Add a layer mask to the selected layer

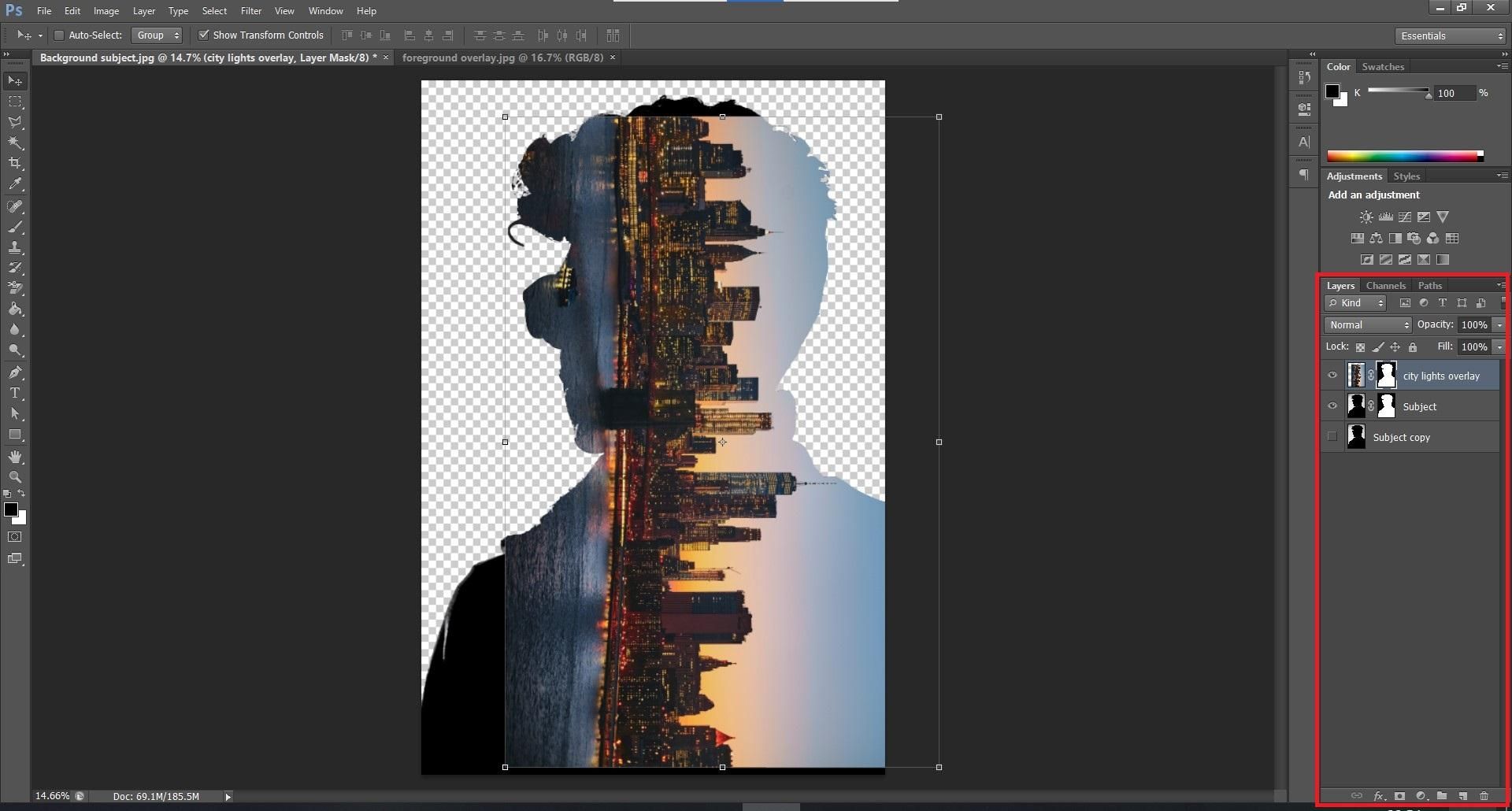tap(1399, 796)
